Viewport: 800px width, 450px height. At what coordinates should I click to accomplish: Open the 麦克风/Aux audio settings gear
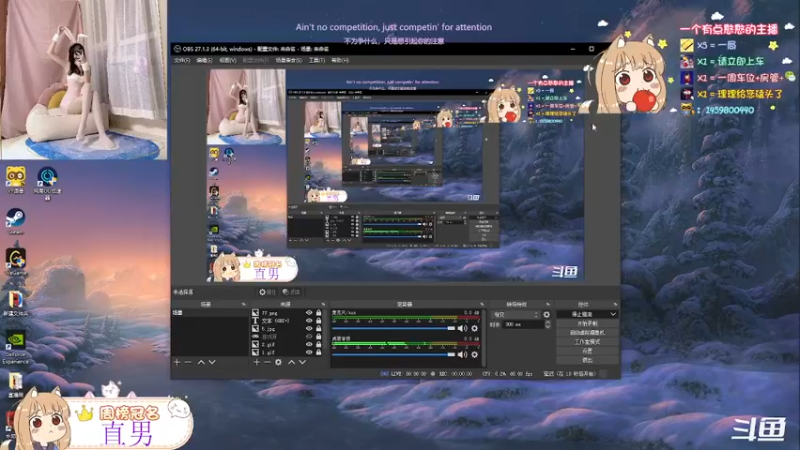pyautogui.click(x=474, y=328)
